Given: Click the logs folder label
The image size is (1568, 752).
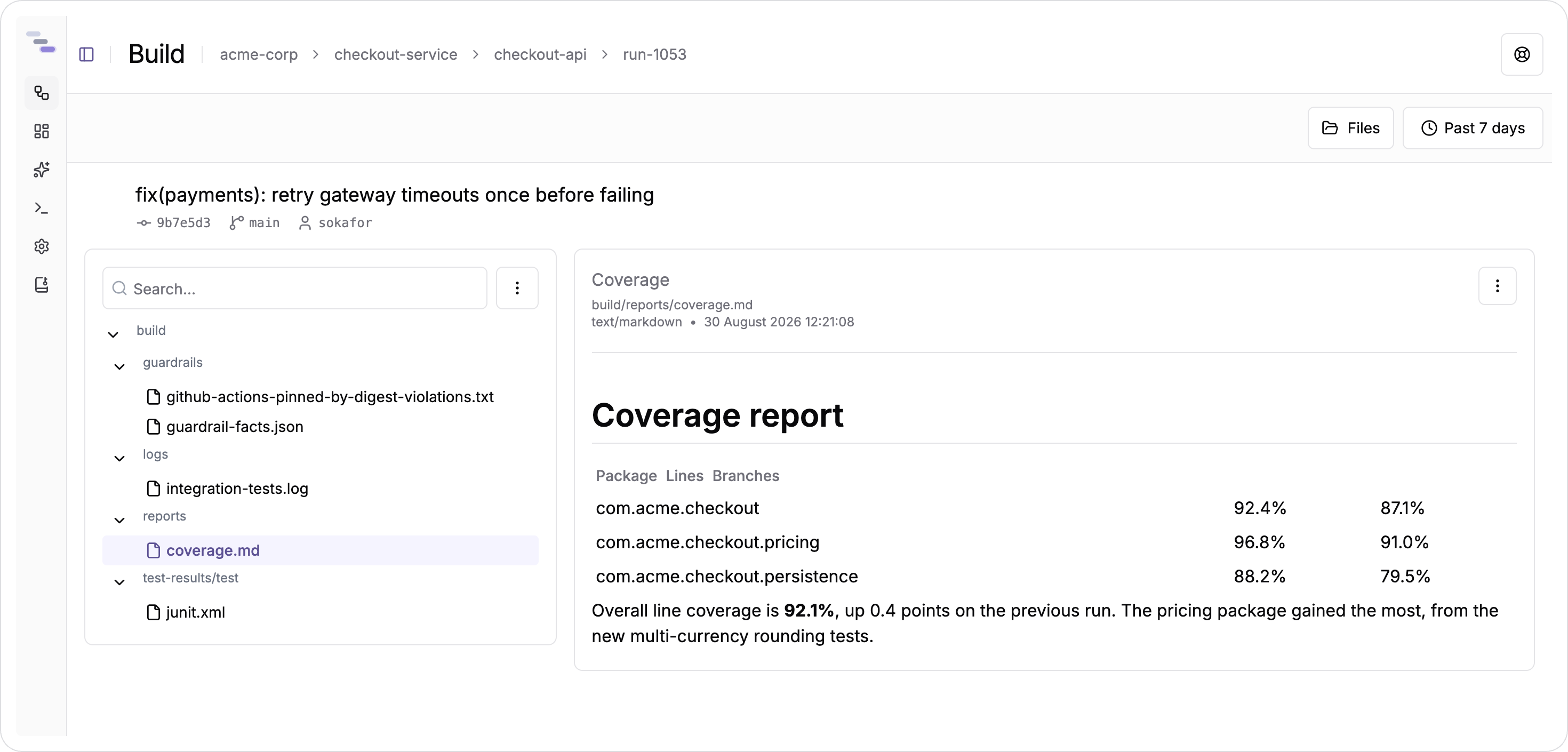Looking at the screenshot, I should (155, 455).
